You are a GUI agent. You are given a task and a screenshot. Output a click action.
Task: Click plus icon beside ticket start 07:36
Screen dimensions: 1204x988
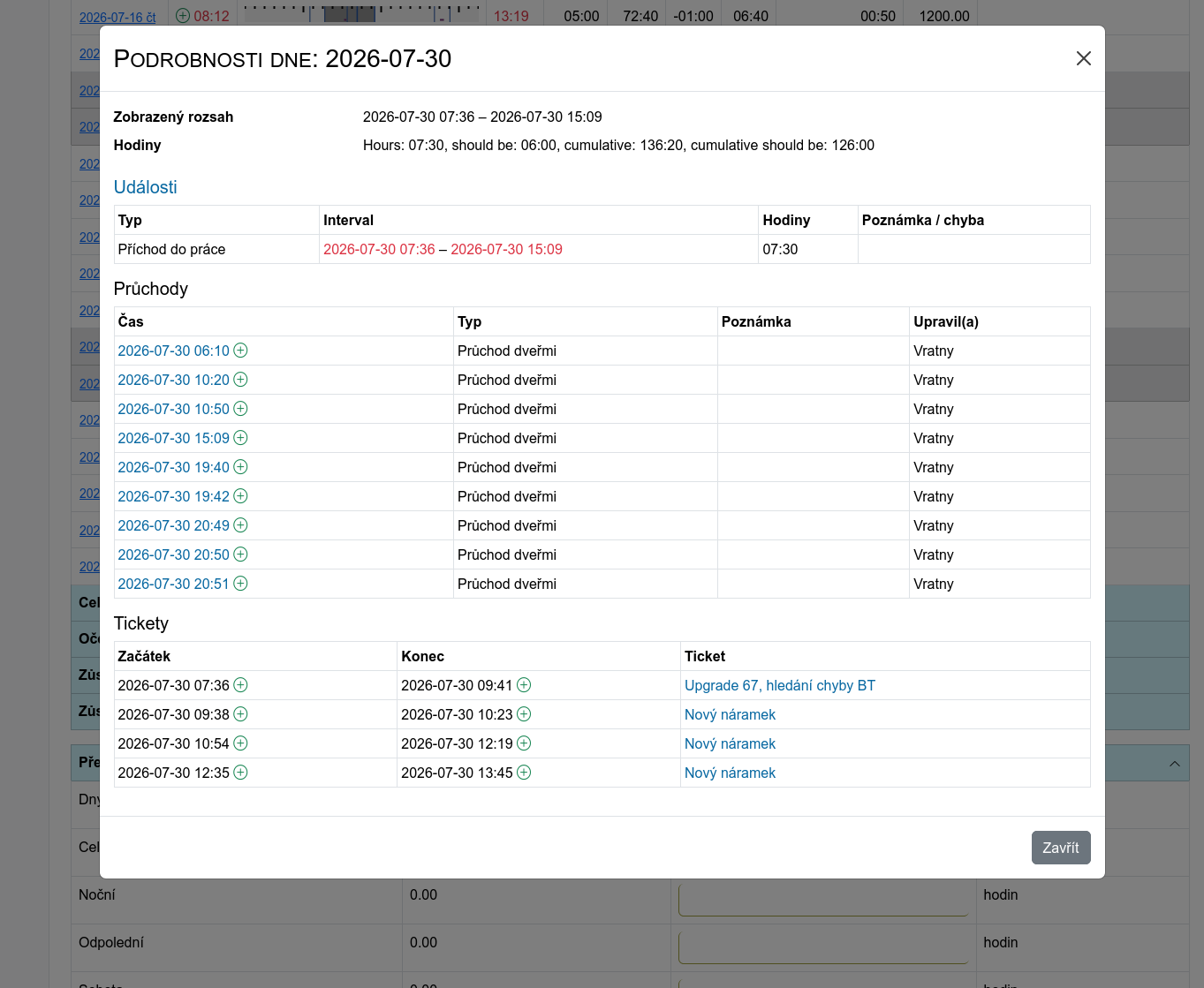click(240, 685)
